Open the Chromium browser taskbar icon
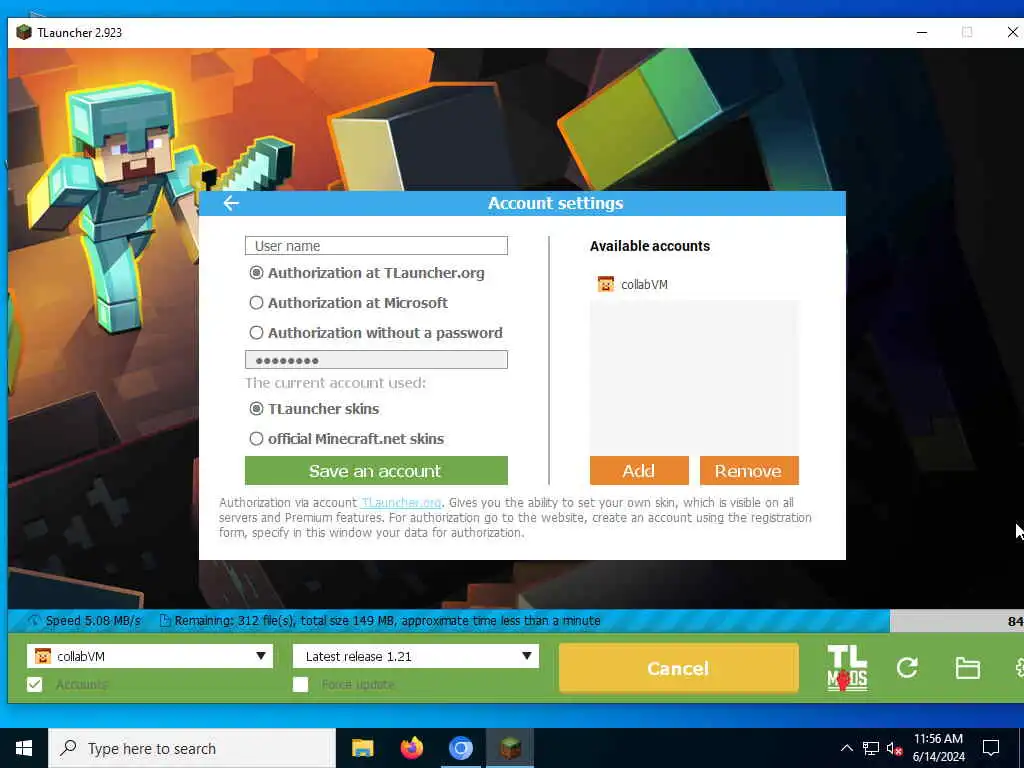Image resolution: width=1024 pixels, height=768 pixels. point(460,748)
